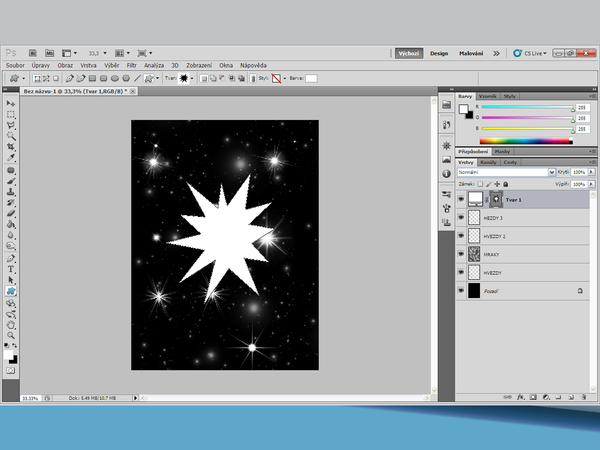
Task: Pick the Custom Shape tool in the toolbox
Action: coord(11,291)
